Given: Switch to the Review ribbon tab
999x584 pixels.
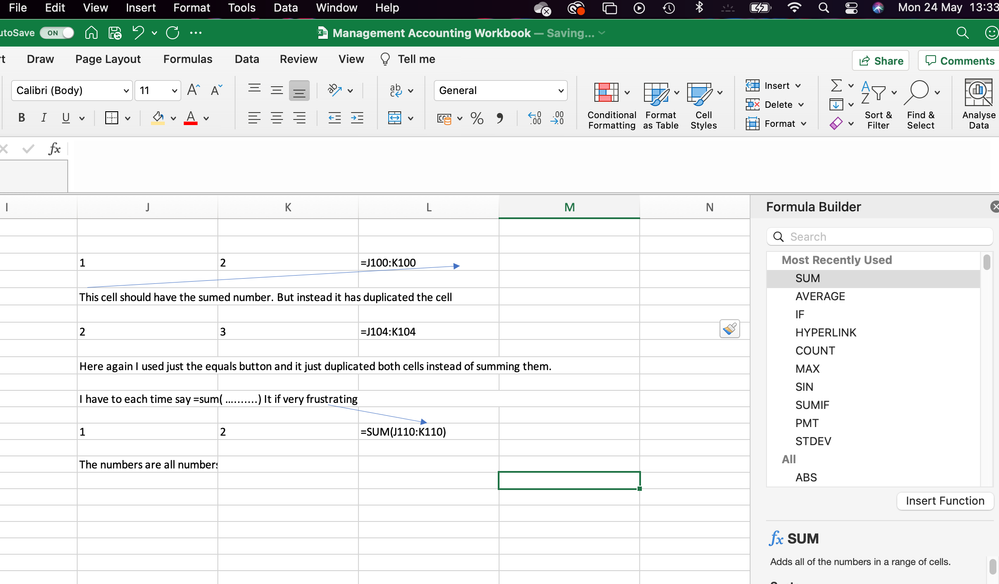Looking at the screenshot, I should [298, 59].
